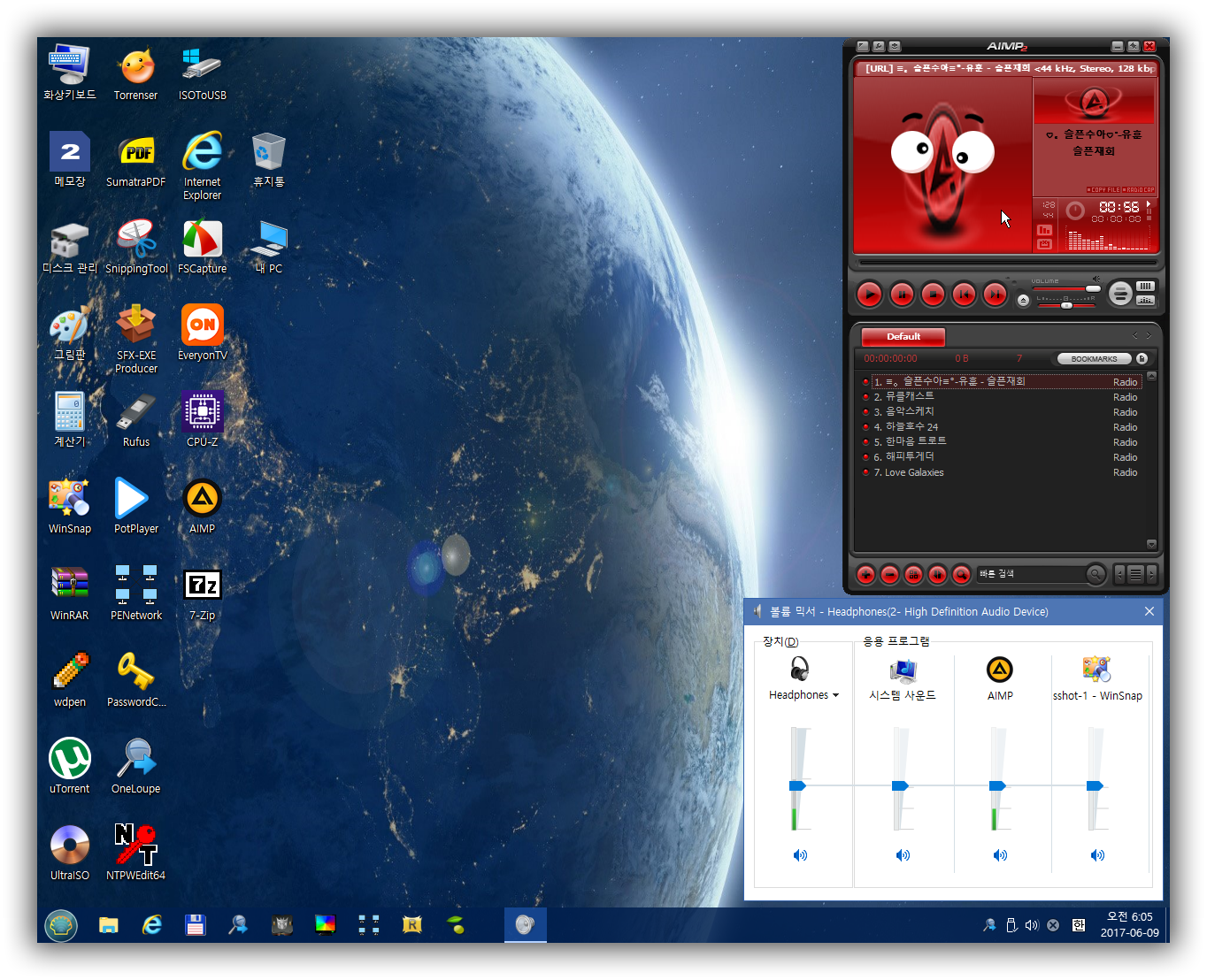This screenshot has width=1207, height=980.
Task: Select playlist entry 4. 하늘호수 24
Action: 1002,427
